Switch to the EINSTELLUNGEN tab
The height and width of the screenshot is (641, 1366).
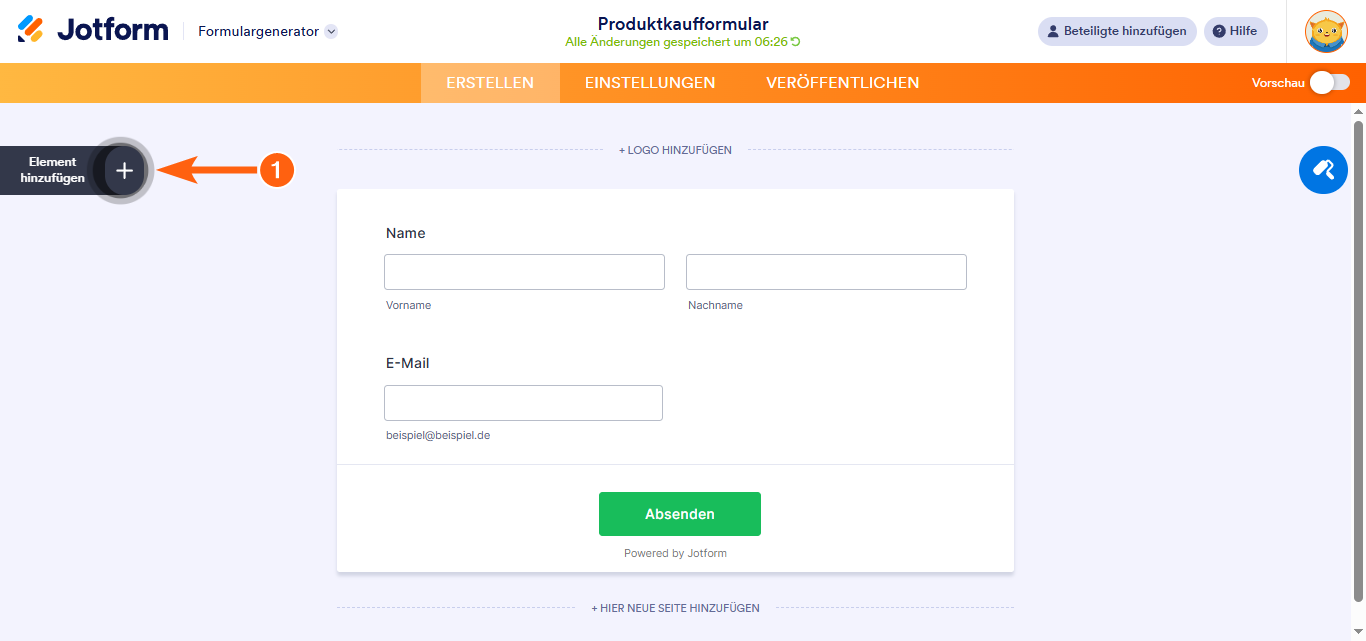pyautogui.click(x=649, y=83)
